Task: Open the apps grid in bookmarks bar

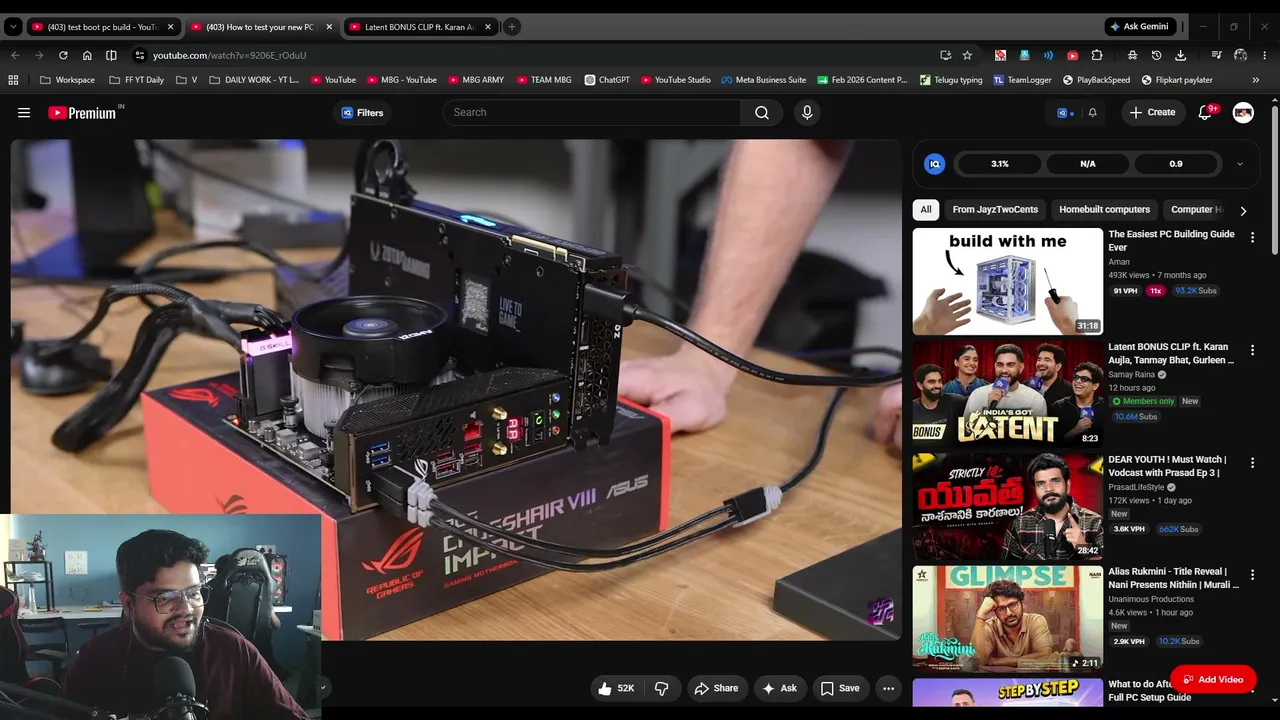Action: (x=13, y=80)
